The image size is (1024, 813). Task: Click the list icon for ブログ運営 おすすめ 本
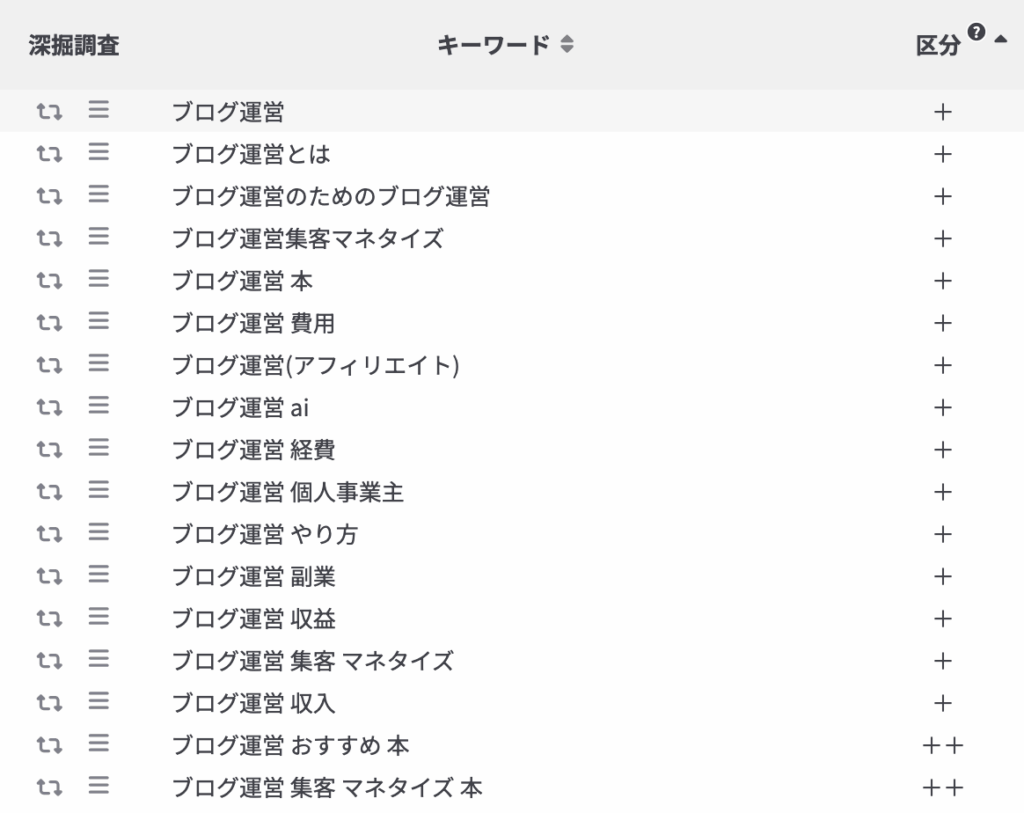98,744
